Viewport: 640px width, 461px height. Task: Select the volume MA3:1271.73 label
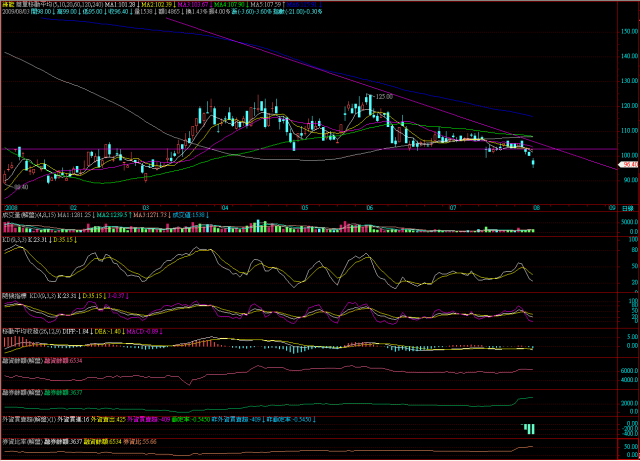coord(150,215)
